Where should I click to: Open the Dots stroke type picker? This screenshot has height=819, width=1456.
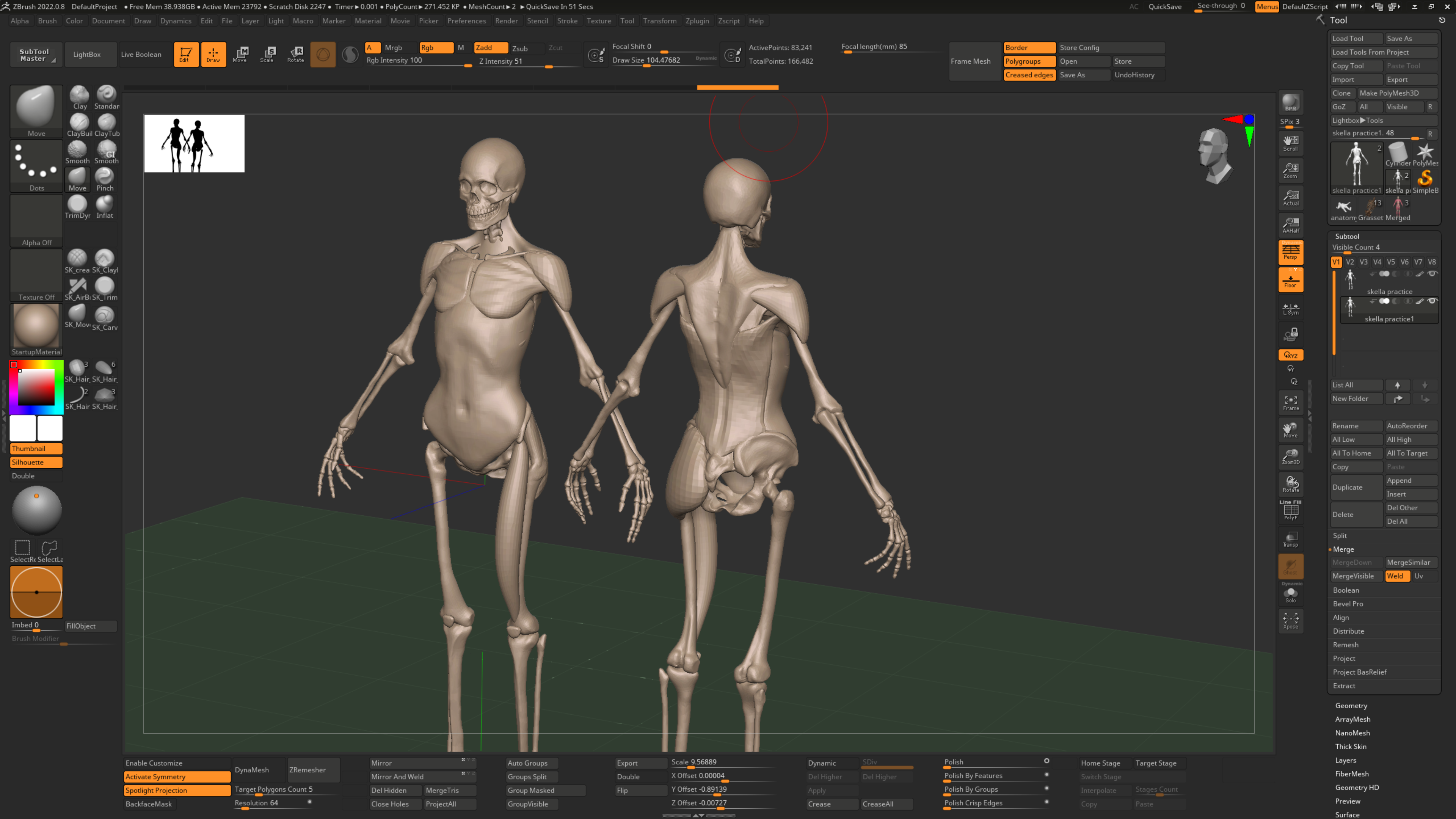(x=36, y=166)
